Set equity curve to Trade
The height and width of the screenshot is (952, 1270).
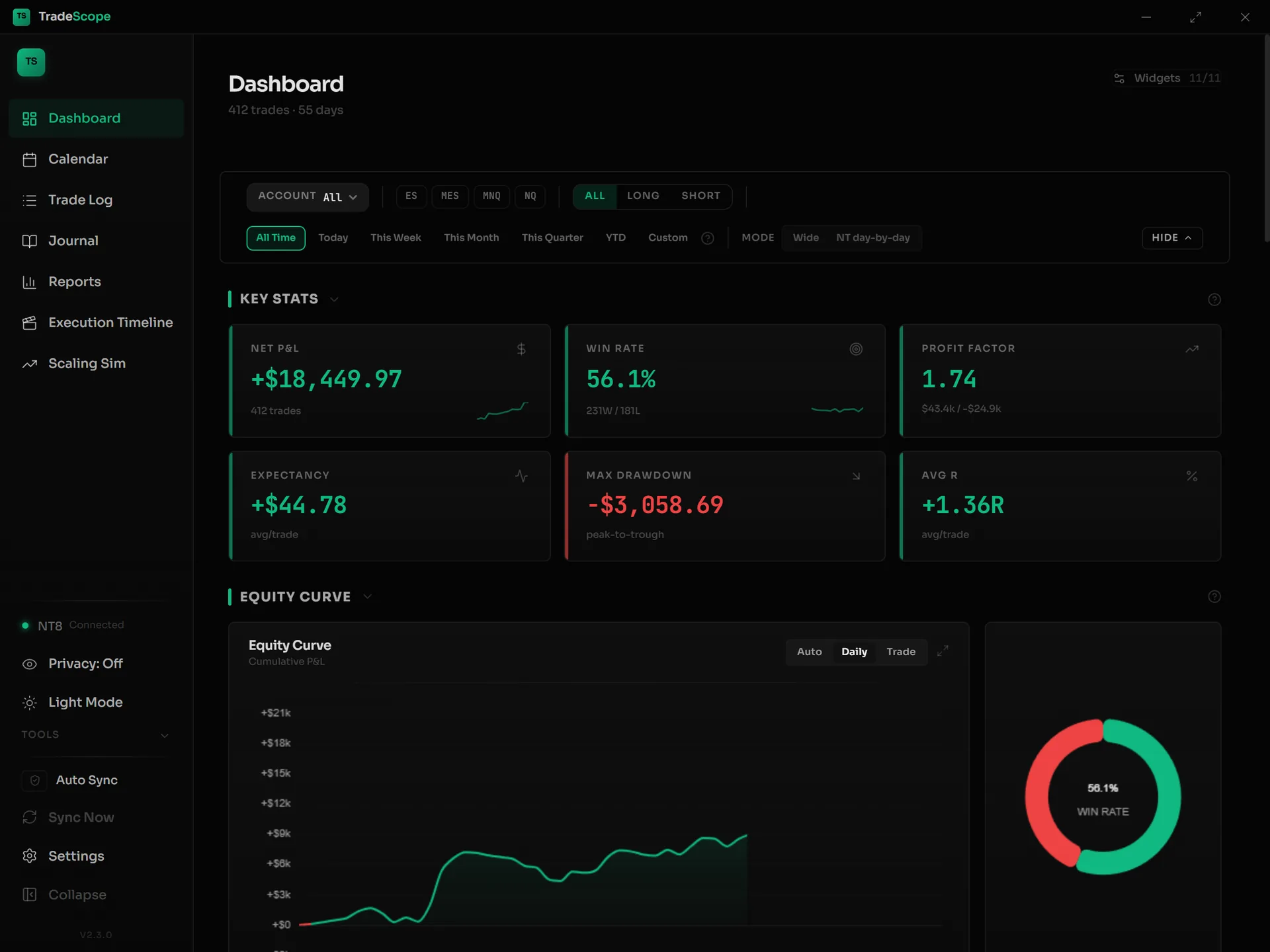(901, 653)
